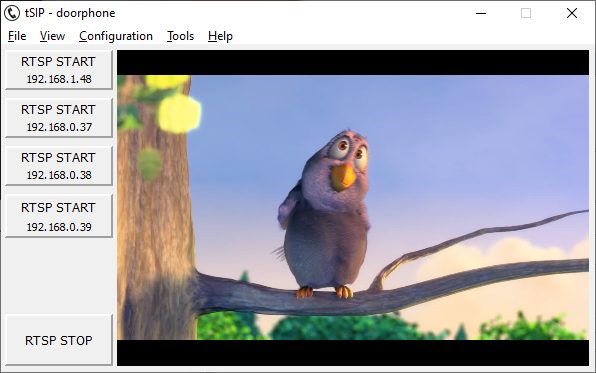
Task: Start RTSP stream for 192.168.0.39
Action: [x=59, y=216]
